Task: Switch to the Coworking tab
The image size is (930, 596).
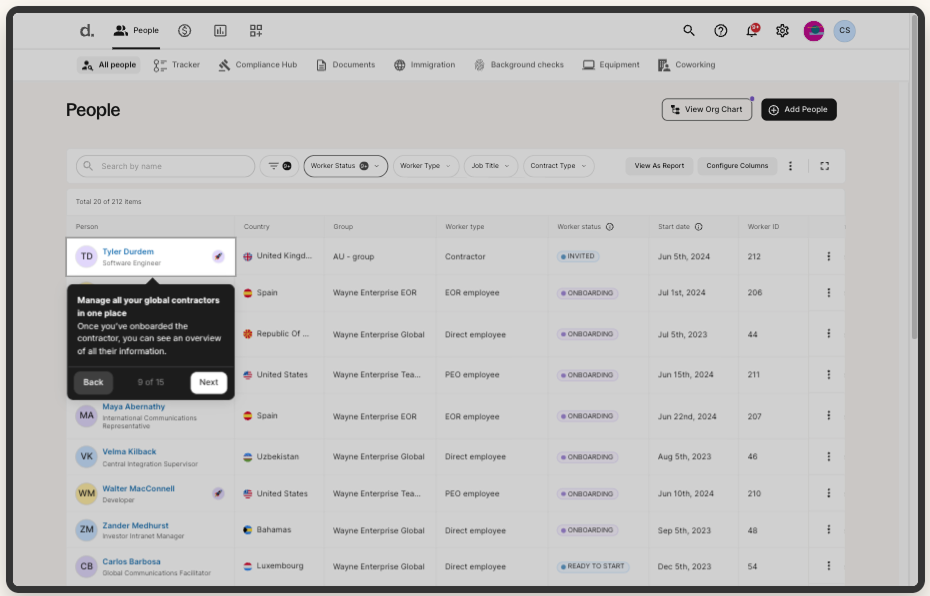Action: click(x=687, y=65)
